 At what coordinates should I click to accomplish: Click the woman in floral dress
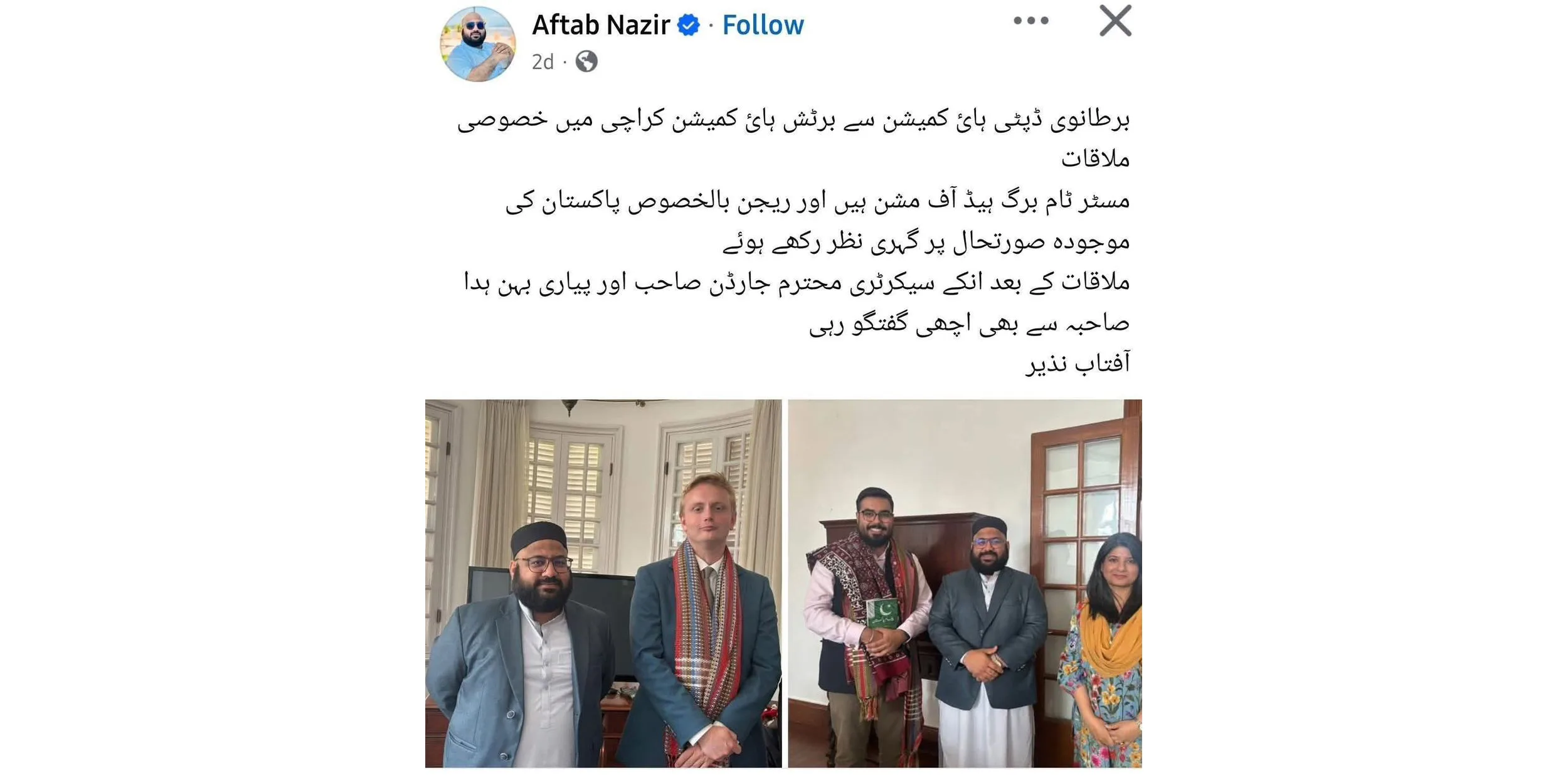(1102, 652)
